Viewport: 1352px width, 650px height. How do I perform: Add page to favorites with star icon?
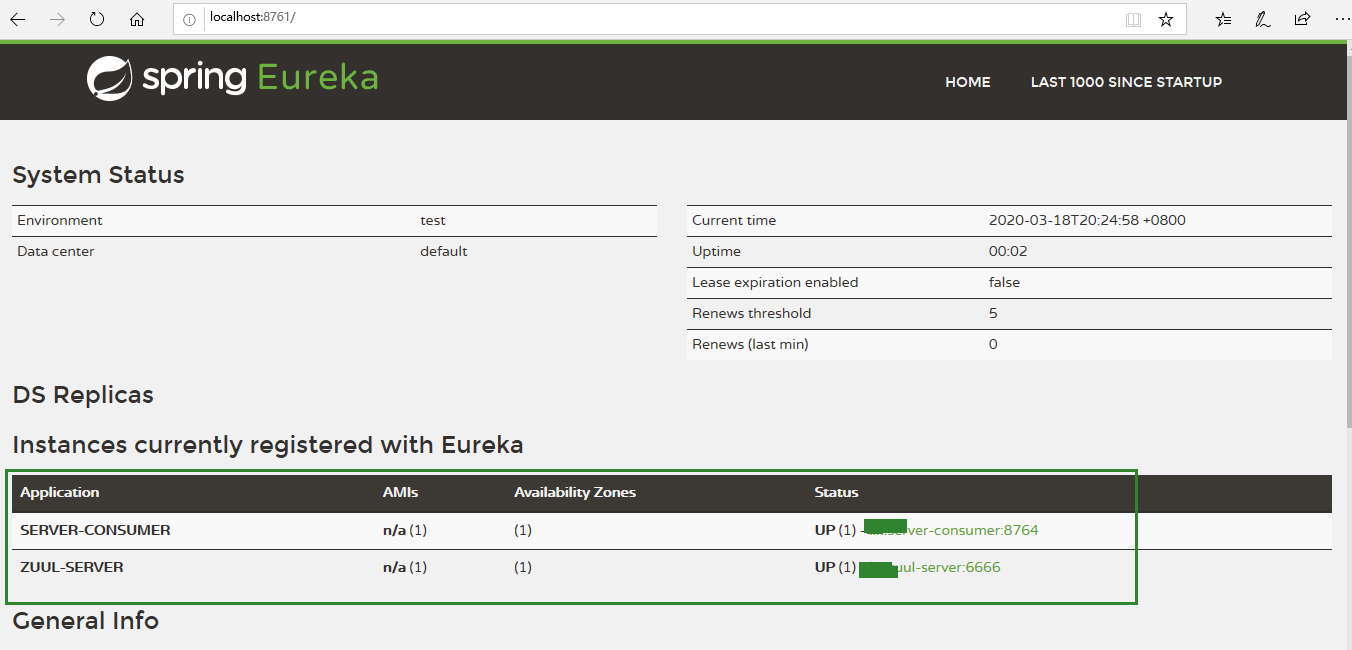click(x=1166, y=19)
